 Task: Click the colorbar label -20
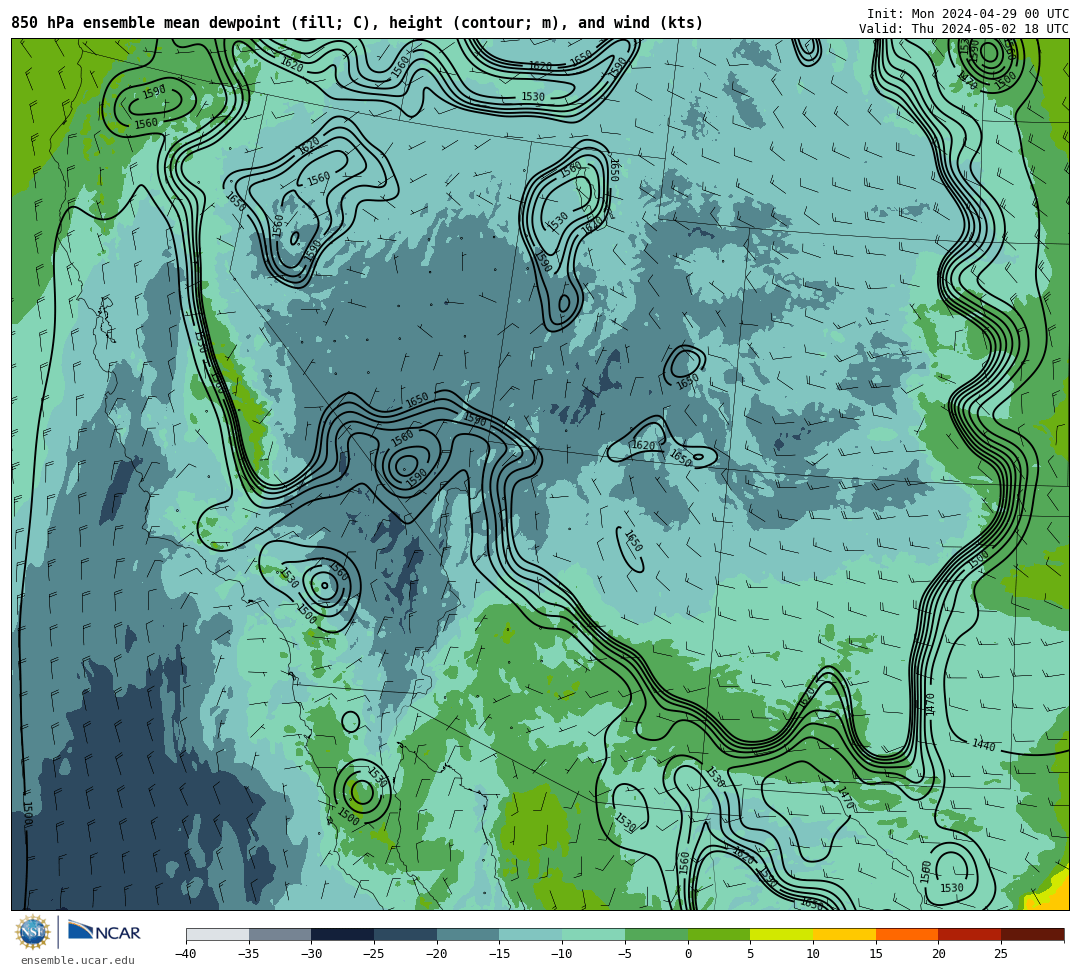tap(437, 954)
